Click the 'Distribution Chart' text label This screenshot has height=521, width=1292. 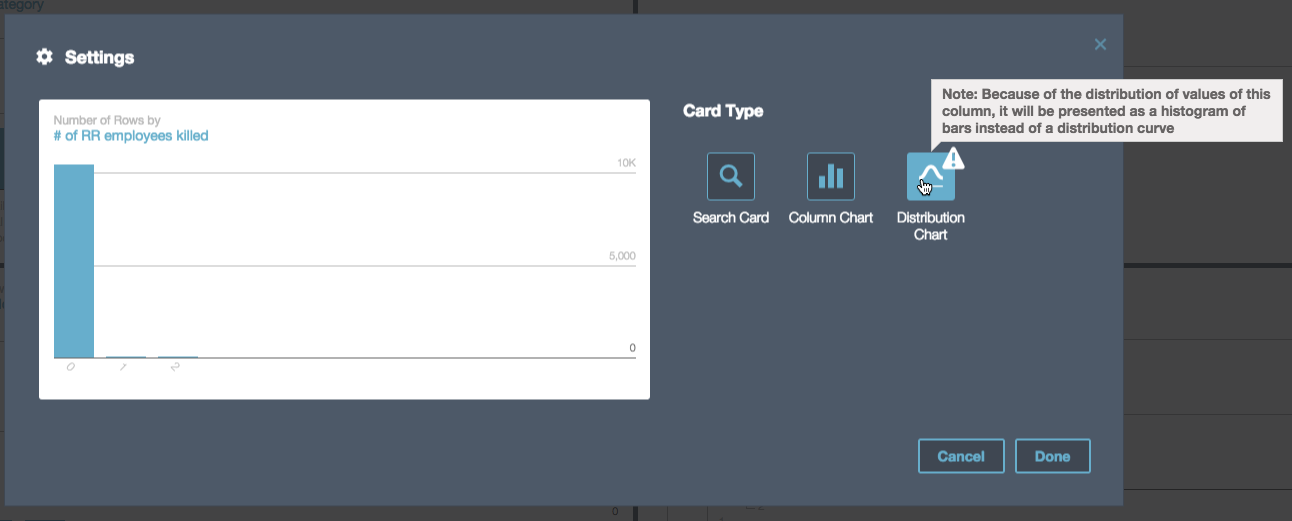931,226
